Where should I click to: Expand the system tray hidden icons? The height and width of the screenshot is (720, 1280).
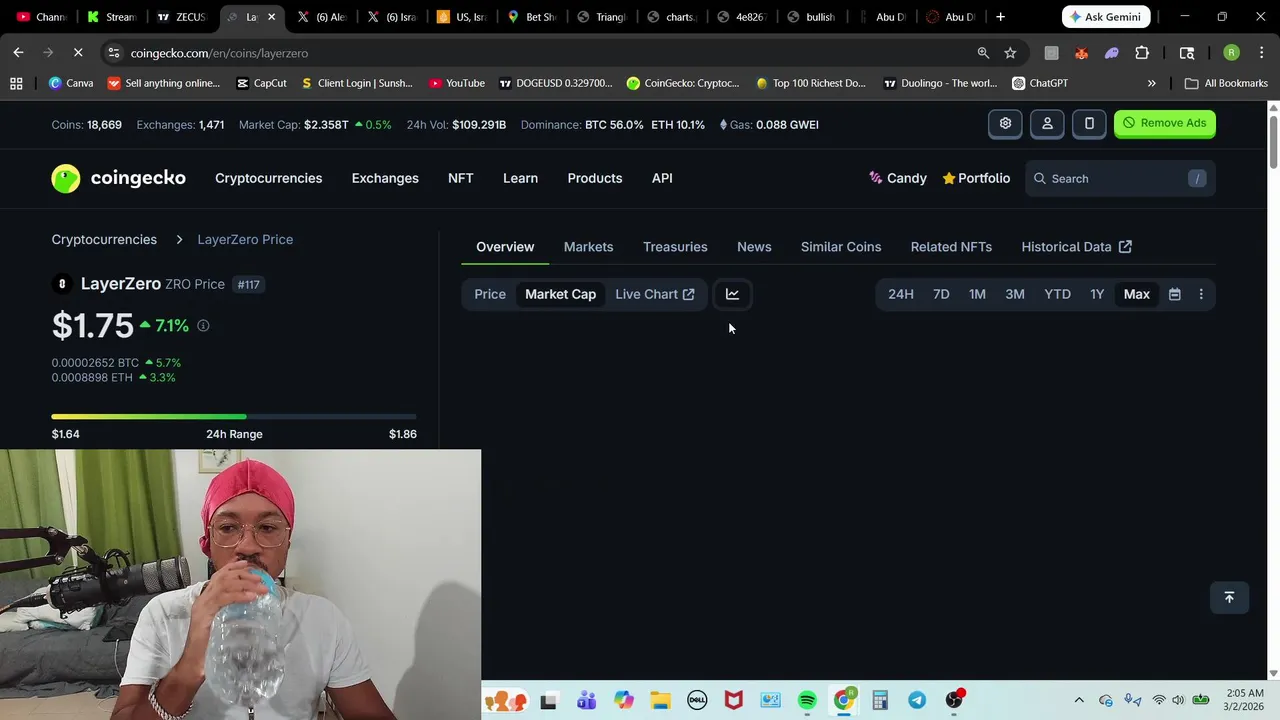[1079, 700]
